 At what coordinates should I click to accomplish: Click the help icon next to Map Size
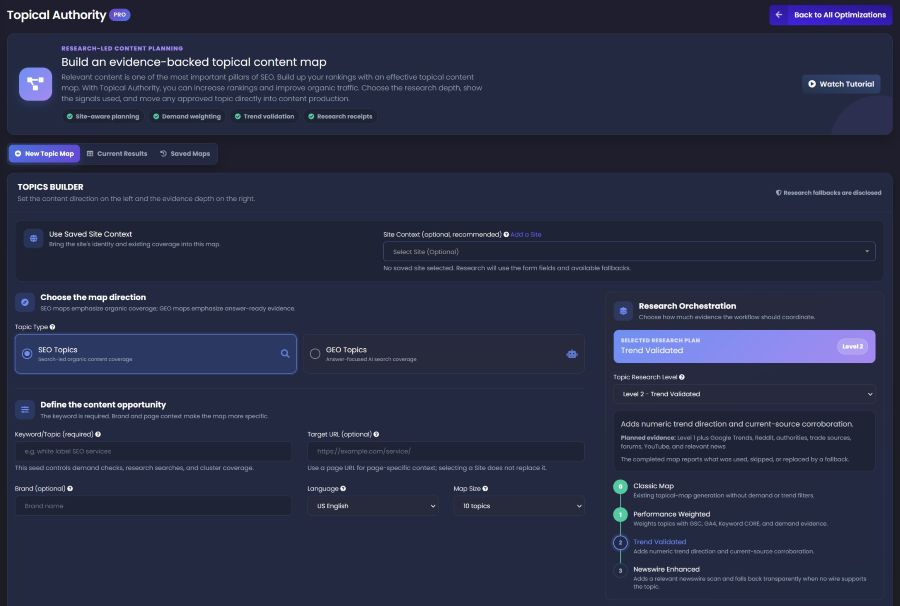485,489
